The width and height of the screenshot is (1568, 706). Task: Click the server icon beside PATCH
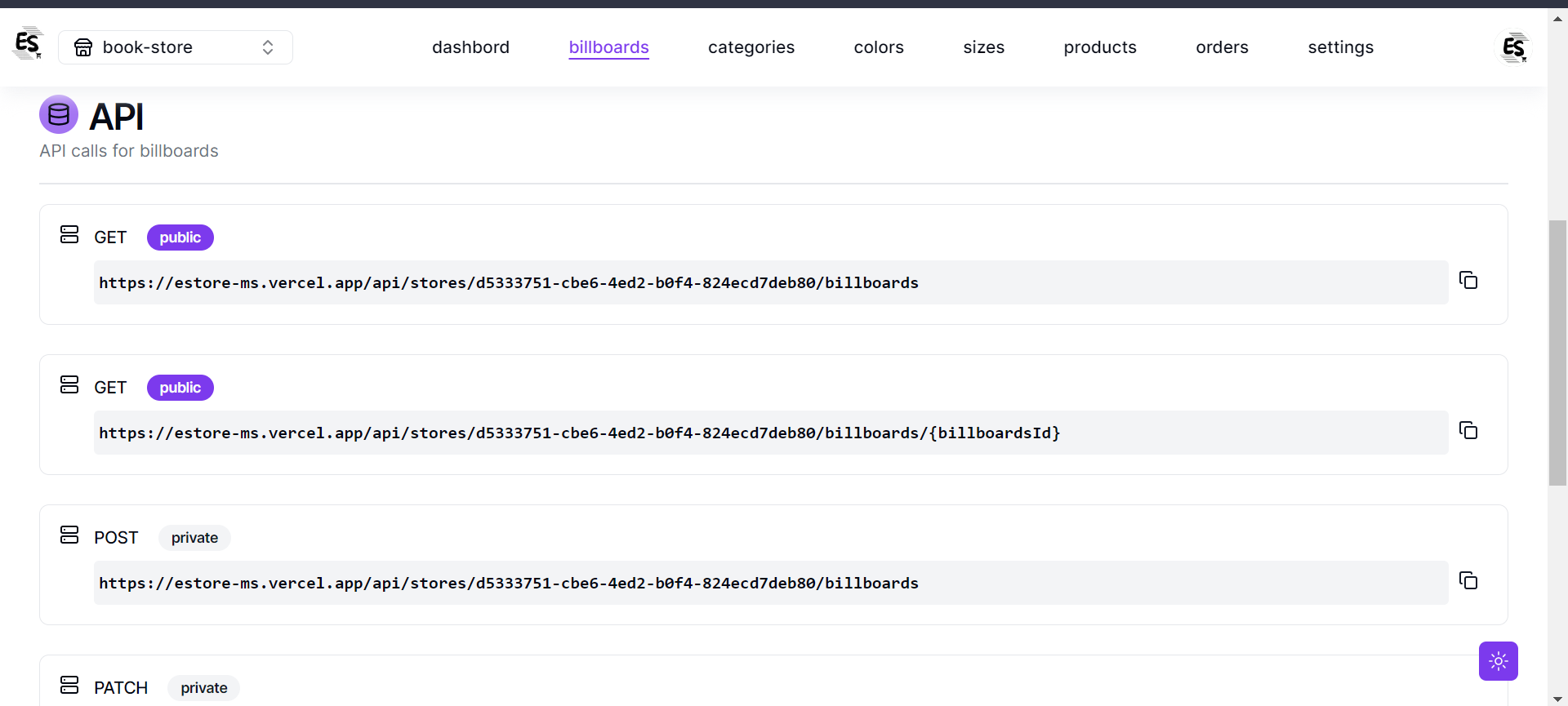pos(69,685)
